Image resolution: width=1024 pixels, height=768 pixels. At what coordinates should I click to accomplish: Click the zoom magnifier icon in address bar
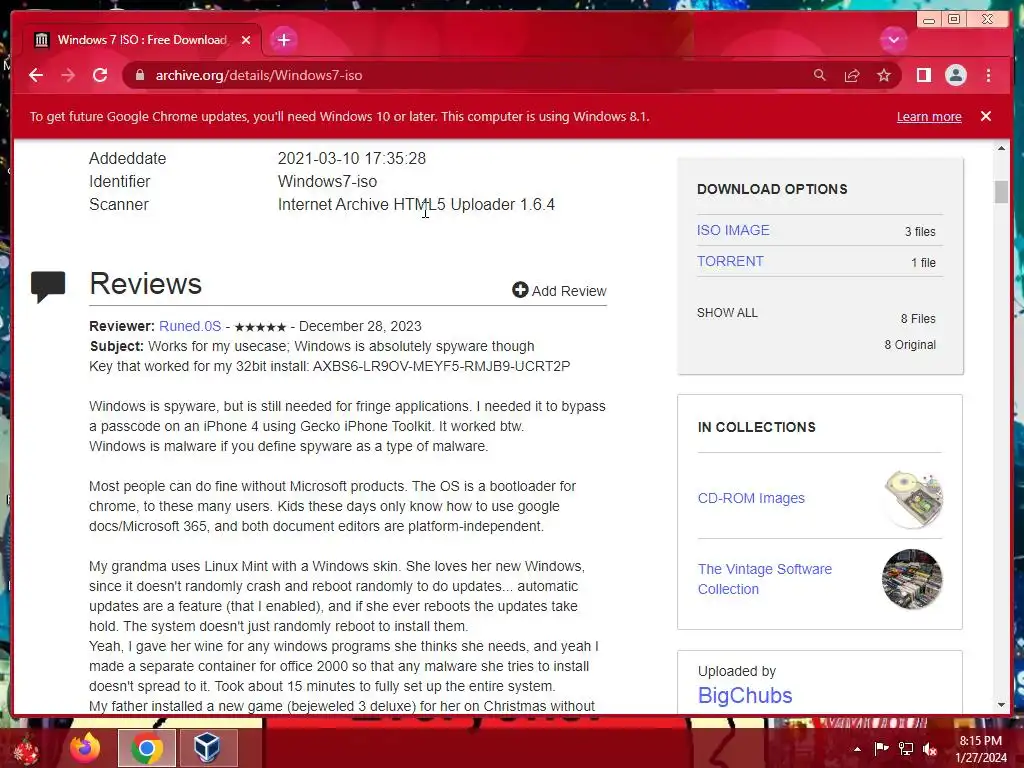[820, 75]
